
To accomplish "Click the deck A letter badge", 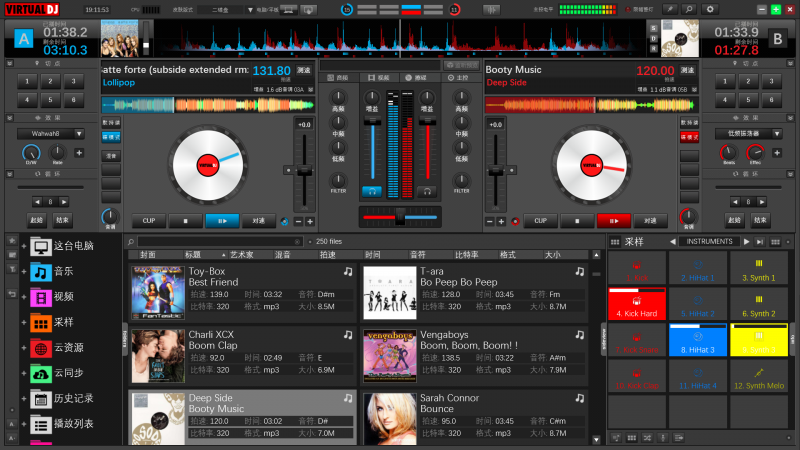I will pyautogui.click(x=23, y=39).
